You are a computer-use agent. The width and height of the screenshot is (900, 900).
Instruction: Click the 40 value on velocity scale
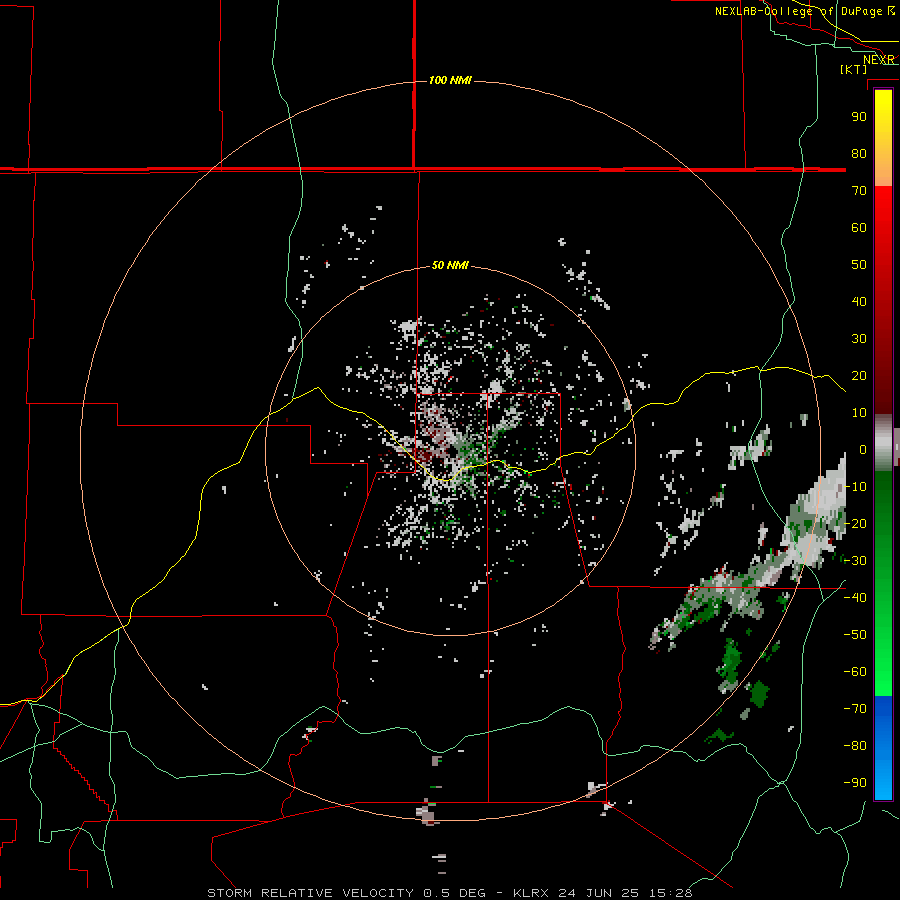[859, 301]
